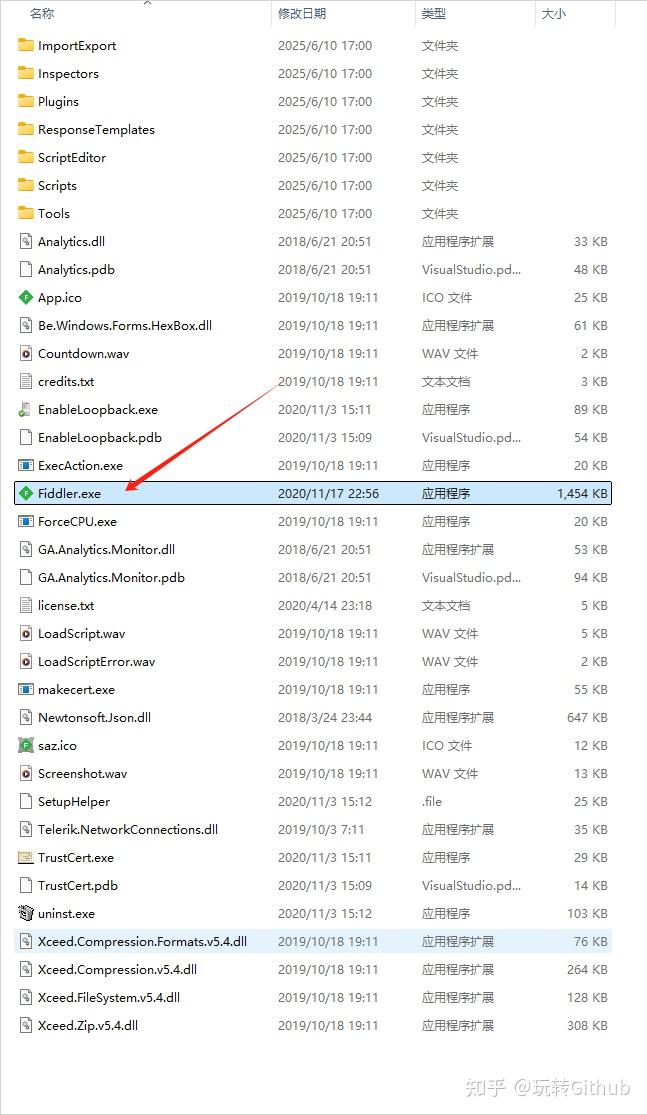Click the 1,454 KB size of Fiddler.exe

[582, 494]
